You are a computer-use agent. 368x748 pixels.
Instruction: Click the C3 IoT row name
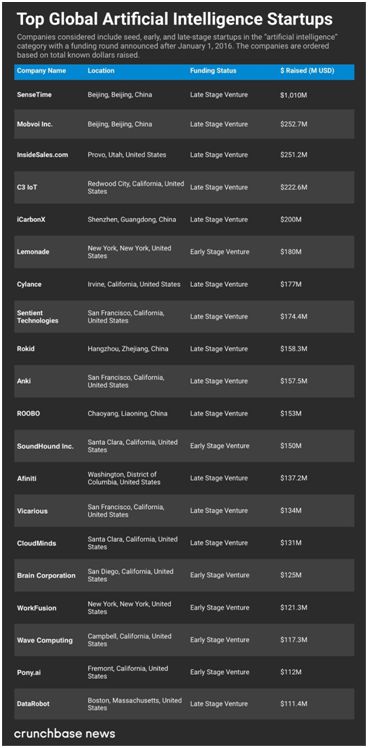pyautogui.click(x=27, y=187)
